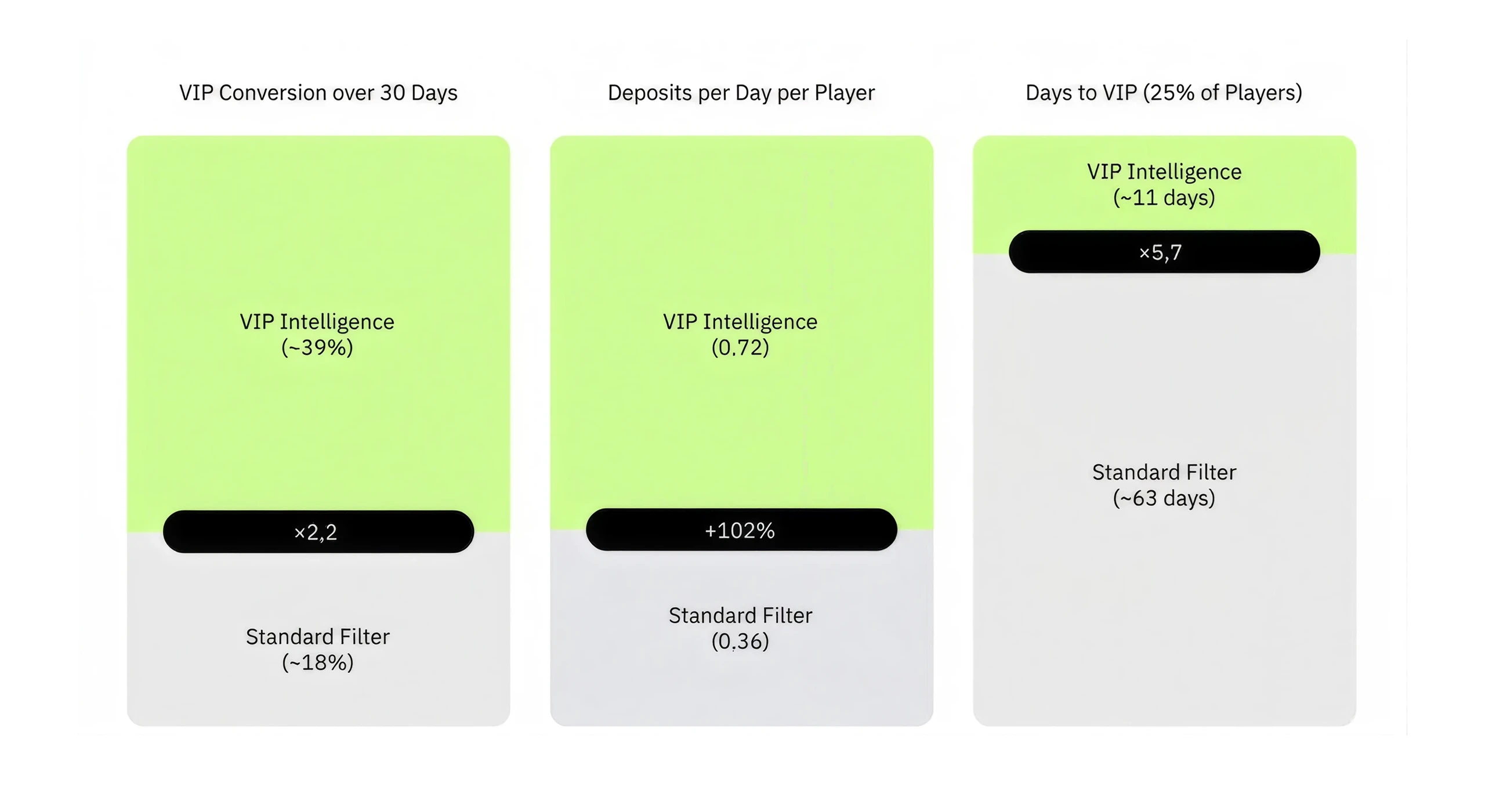
Task: Click the ×2,2 black badge
Action: pyautogui.click(x=318, y=531)
